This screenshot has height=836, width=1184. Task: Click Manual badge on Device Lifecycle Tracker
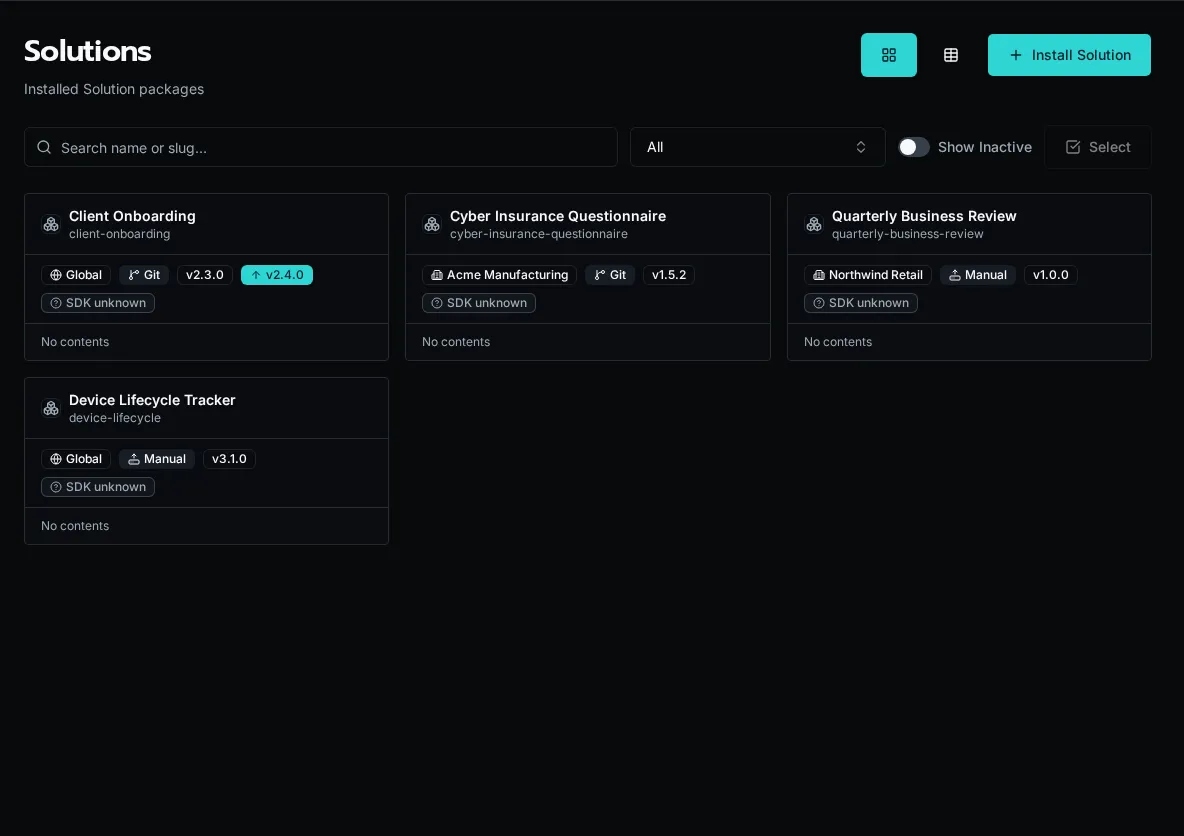click(x=157, y=459)
